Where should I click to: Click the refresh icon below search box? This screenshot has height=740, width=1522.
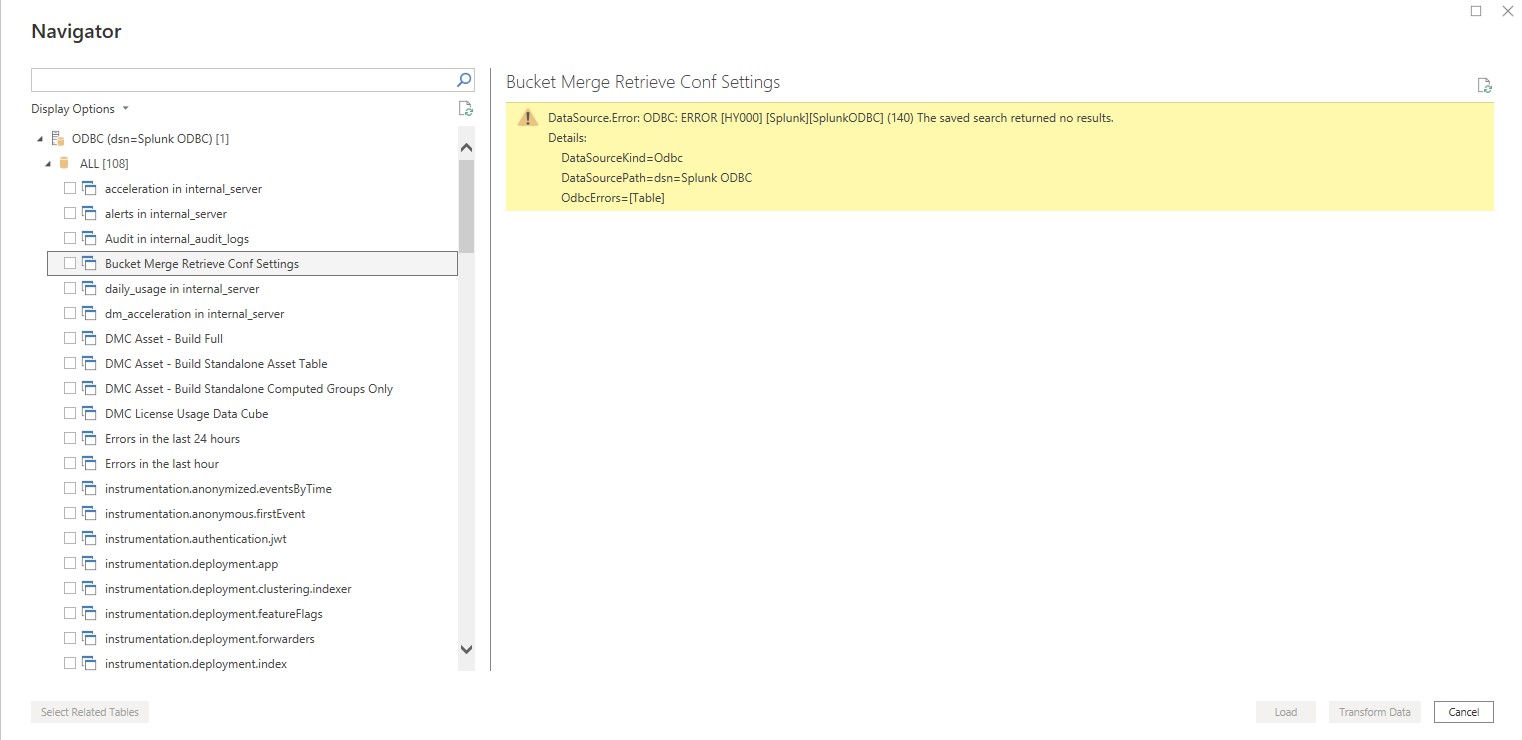(465, 109)
